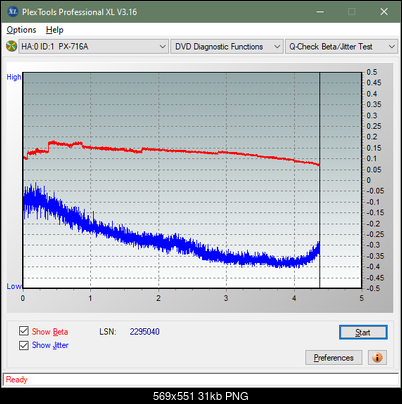Open the Preferences button
This screenshot has height=404, width=402.
(x=333, y=358)
